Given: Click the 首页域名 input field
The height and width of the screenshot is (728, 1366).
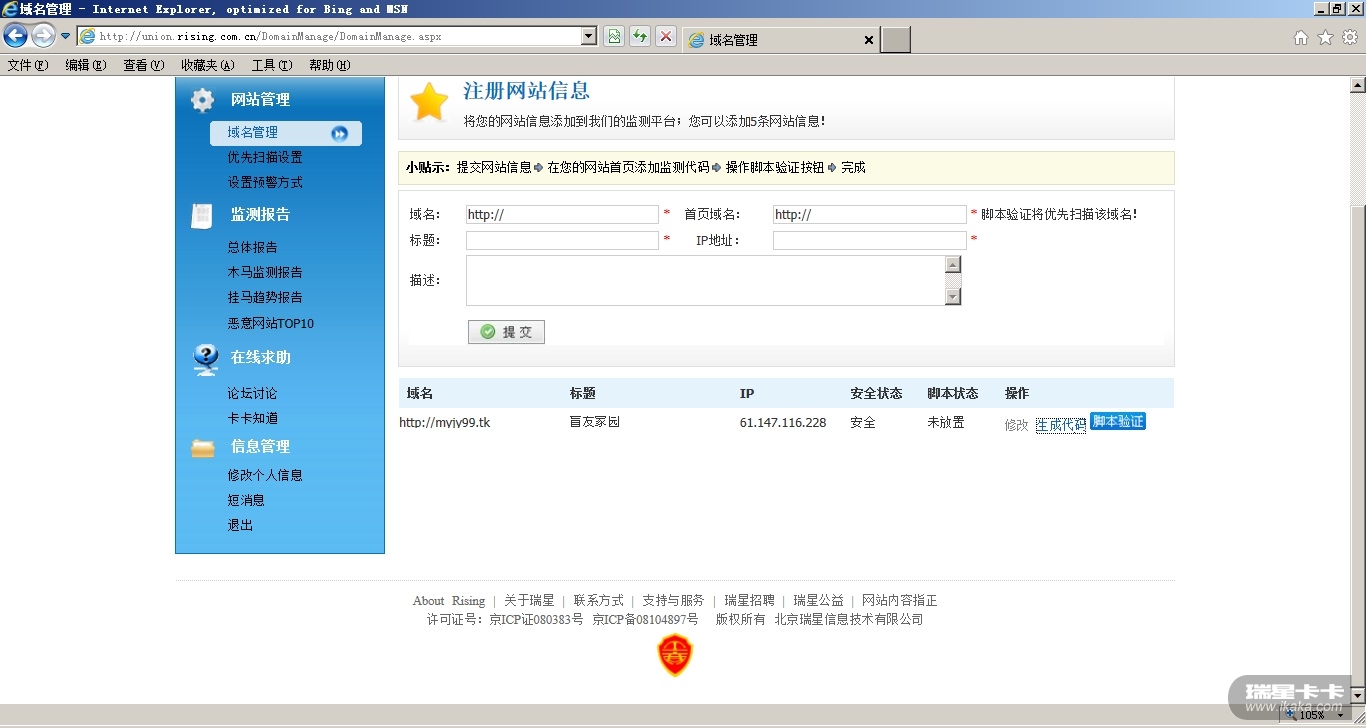Looking at the screenshot, I should tap(869, 215).
